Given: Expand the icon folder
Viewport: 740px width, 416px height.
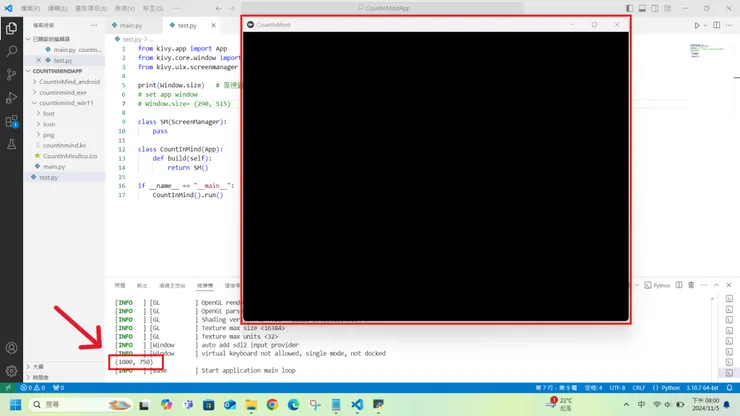Looking at the screenshot, I should click(49, 124).
